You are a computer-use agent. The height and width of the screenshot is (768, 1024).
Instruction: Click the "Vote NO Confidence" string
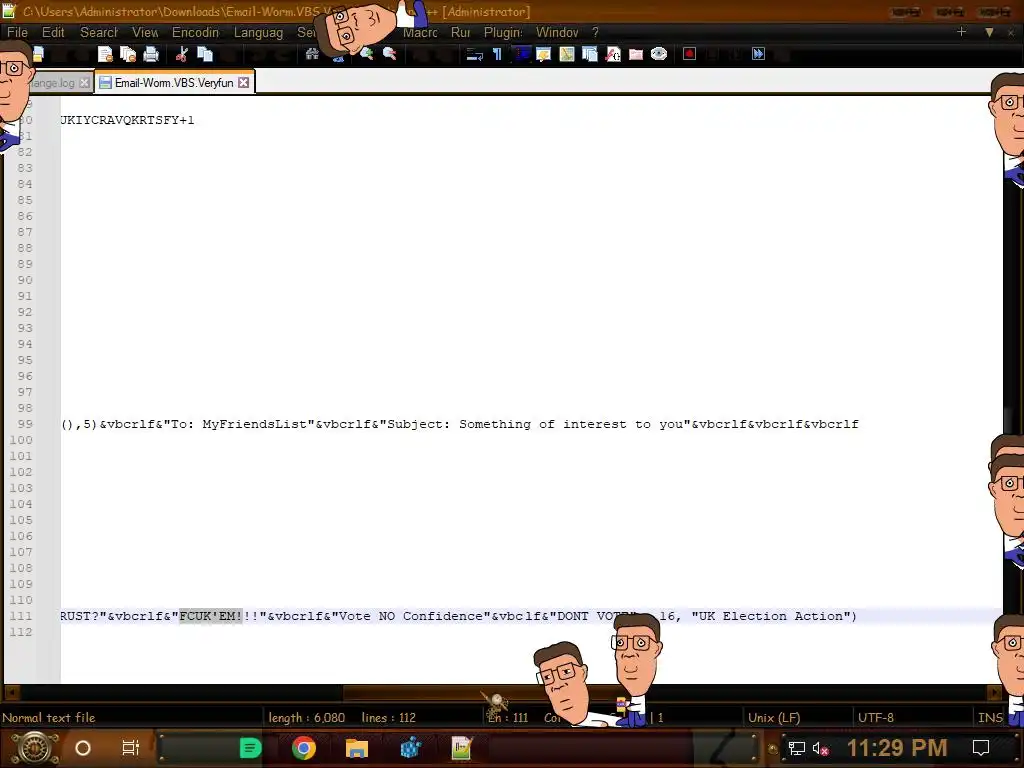pyautogui.click(x=411, y=616)
